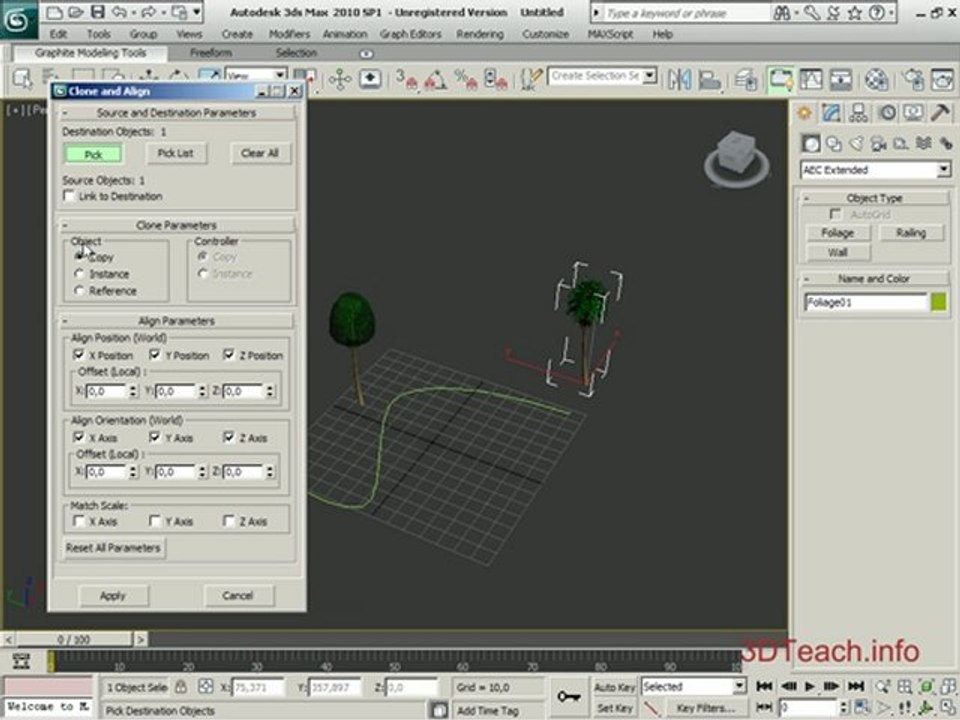Enable Link to Destination checkbox

pos(69,196)
